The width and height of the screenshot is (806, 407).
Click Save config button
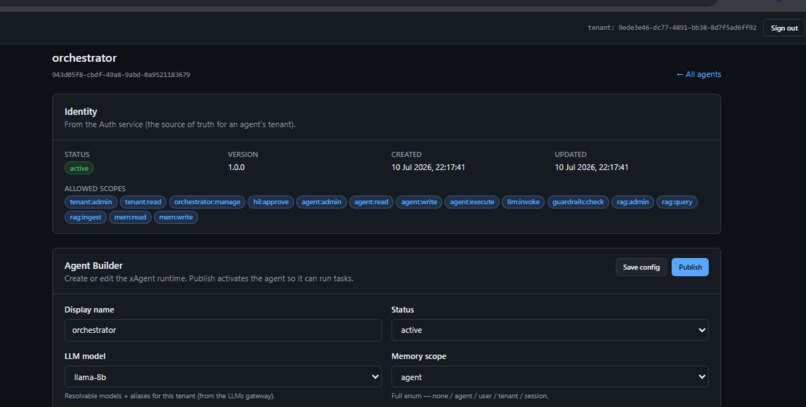click(641, 267)
